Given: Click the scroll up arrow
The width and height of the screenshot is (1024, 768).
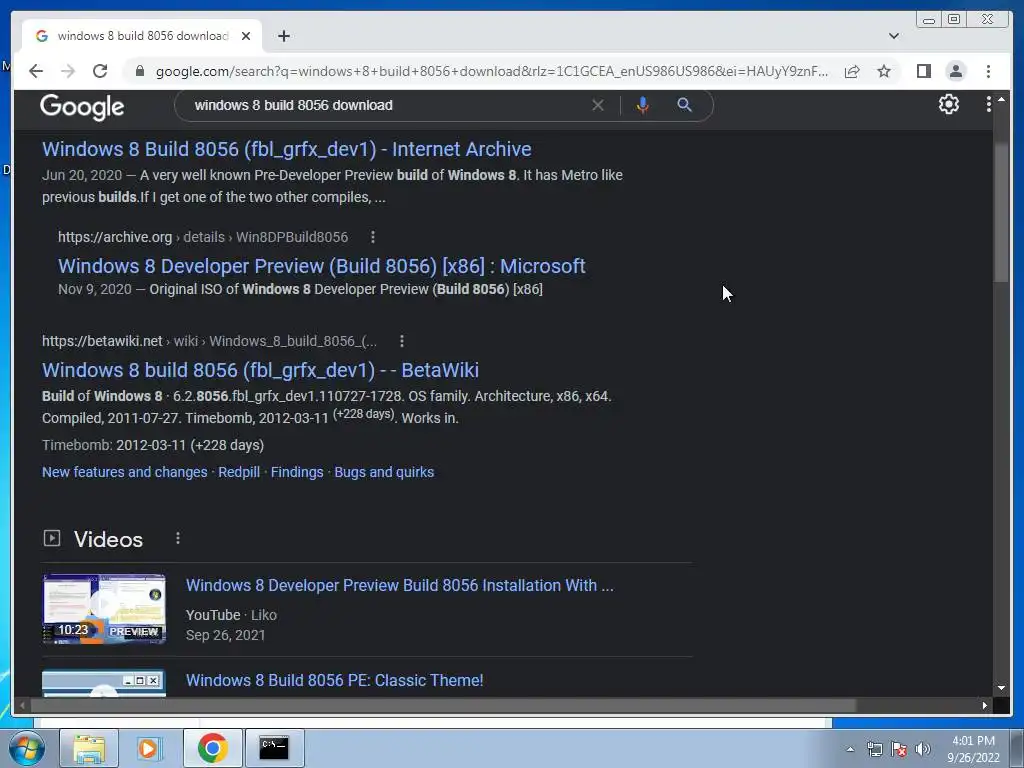Looking at the screenshot, I should [x=1001, y=99].
